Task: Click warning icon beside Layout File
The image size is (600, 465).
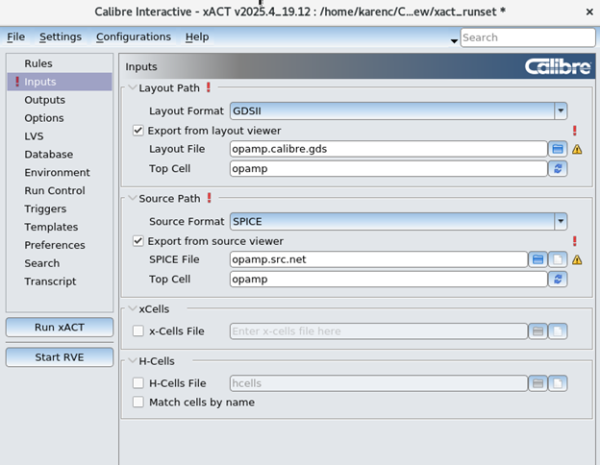Action: click(577, 149)
